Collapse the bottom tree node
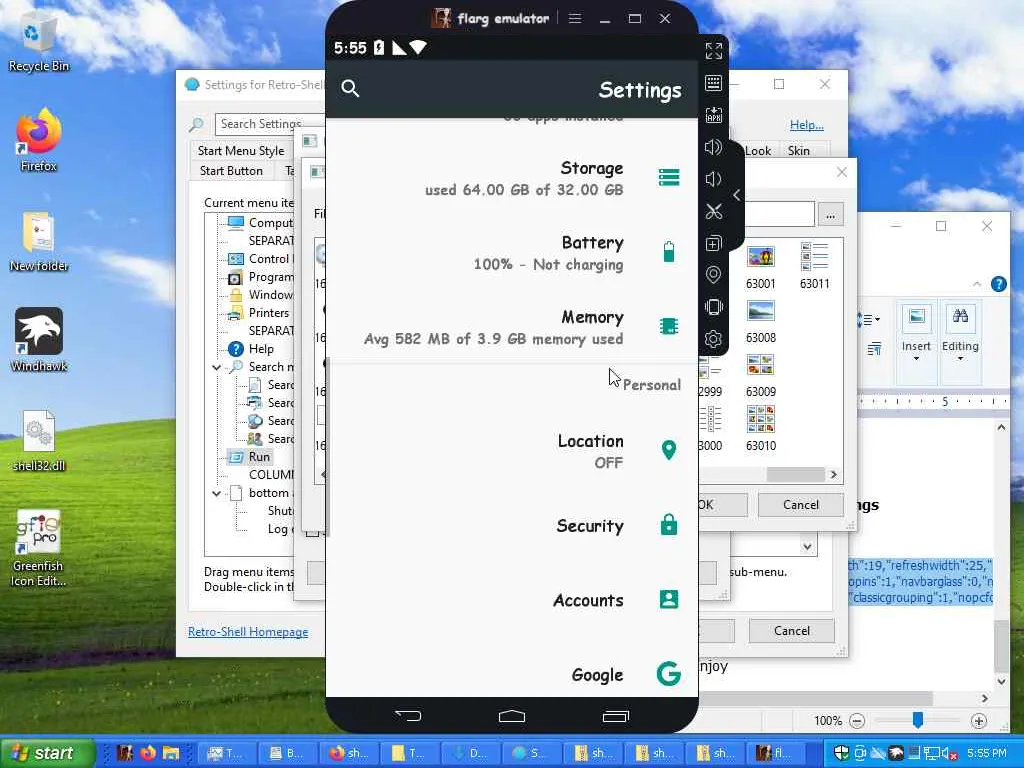The width and height of the screenshot is (1024, 768). (216, 494)
